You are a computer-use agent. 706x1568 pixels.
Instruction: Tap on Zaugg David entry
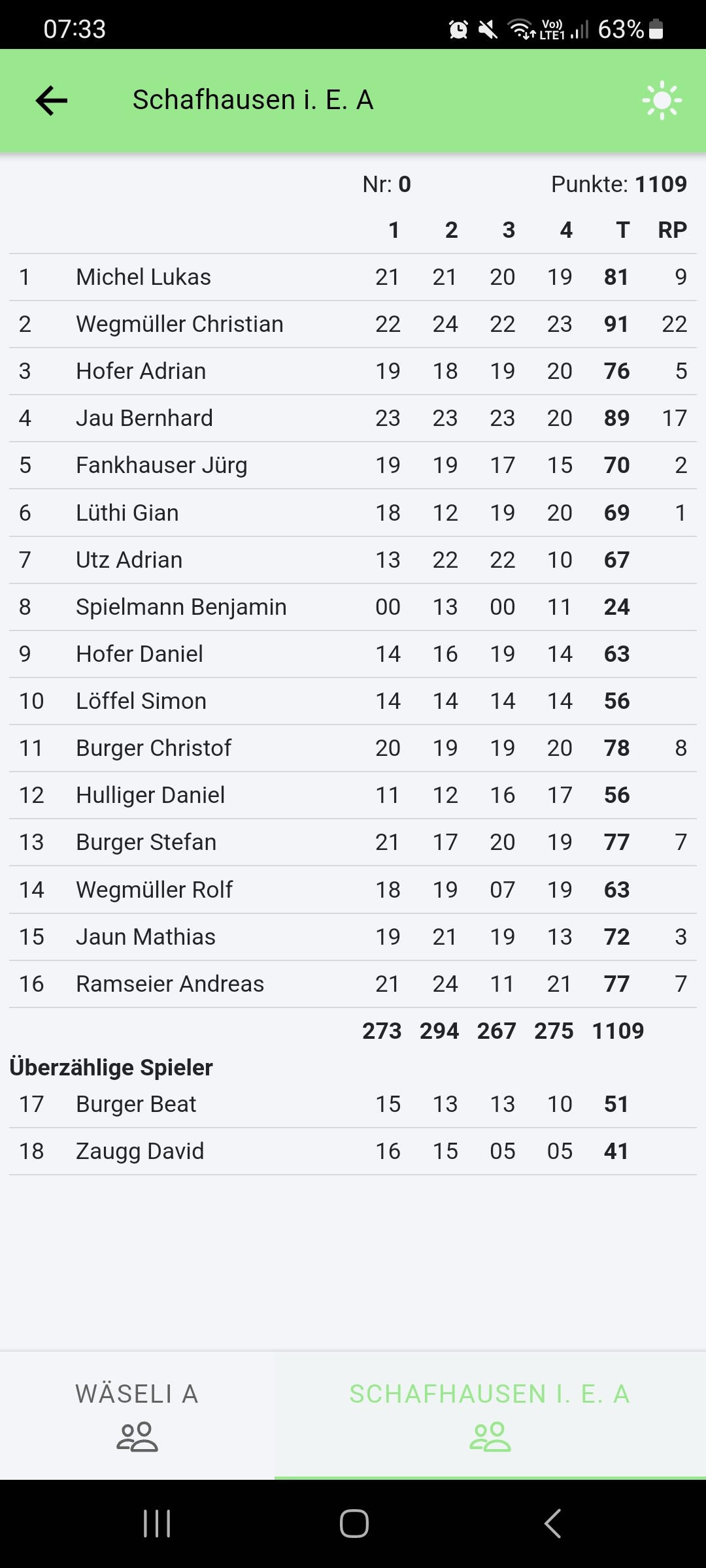click(140, 1151)
